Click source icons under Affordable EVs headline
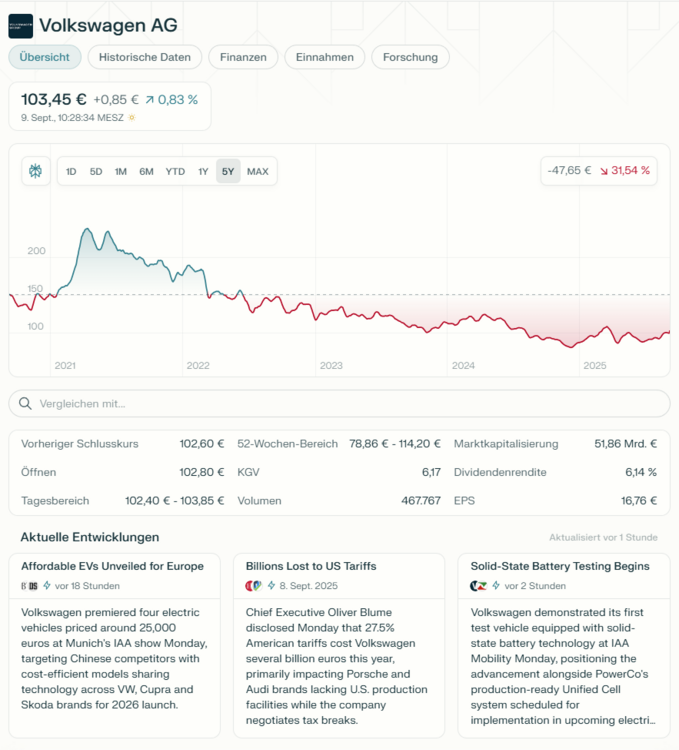Image resolution: width=679 pixels, height=750 pixels. 29,585
